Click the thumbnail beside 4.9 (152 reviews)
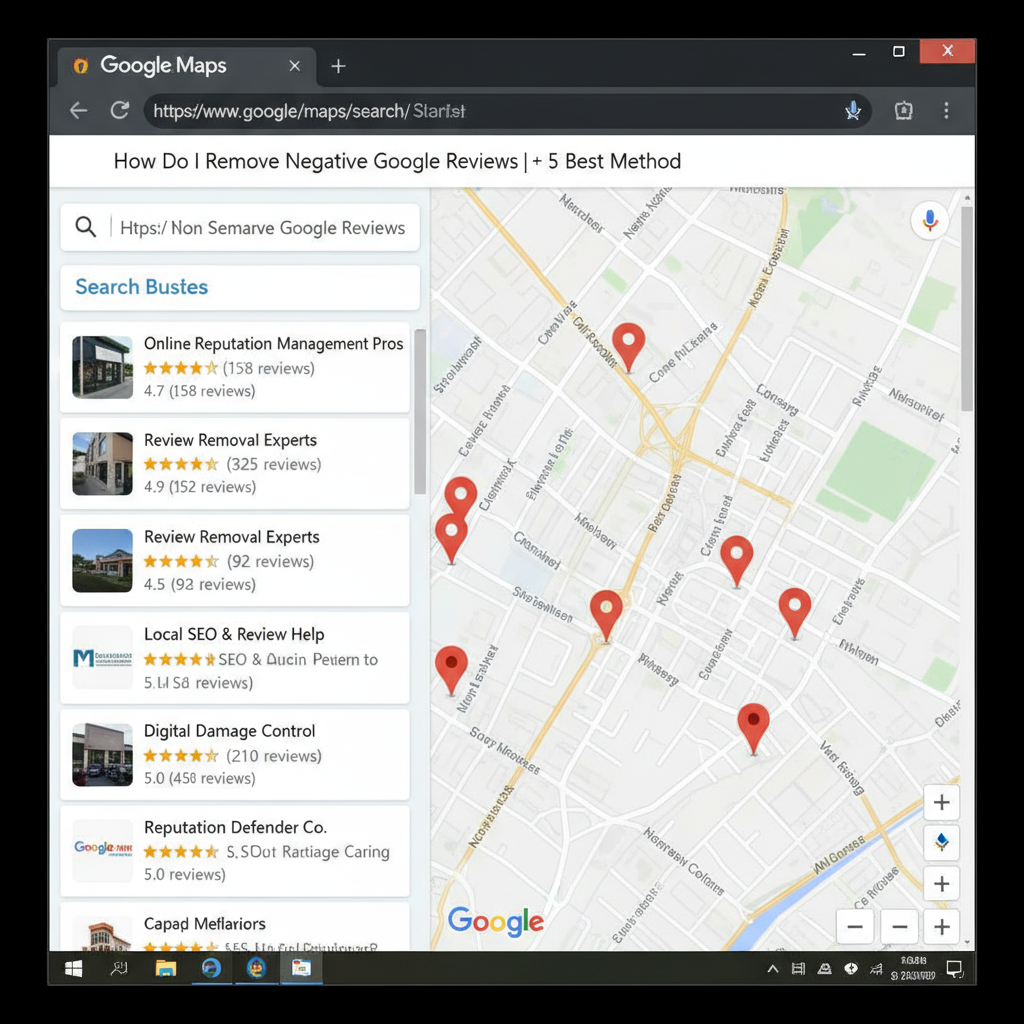The height and width of the screenshot is (1024, 1024). [103, 464]
